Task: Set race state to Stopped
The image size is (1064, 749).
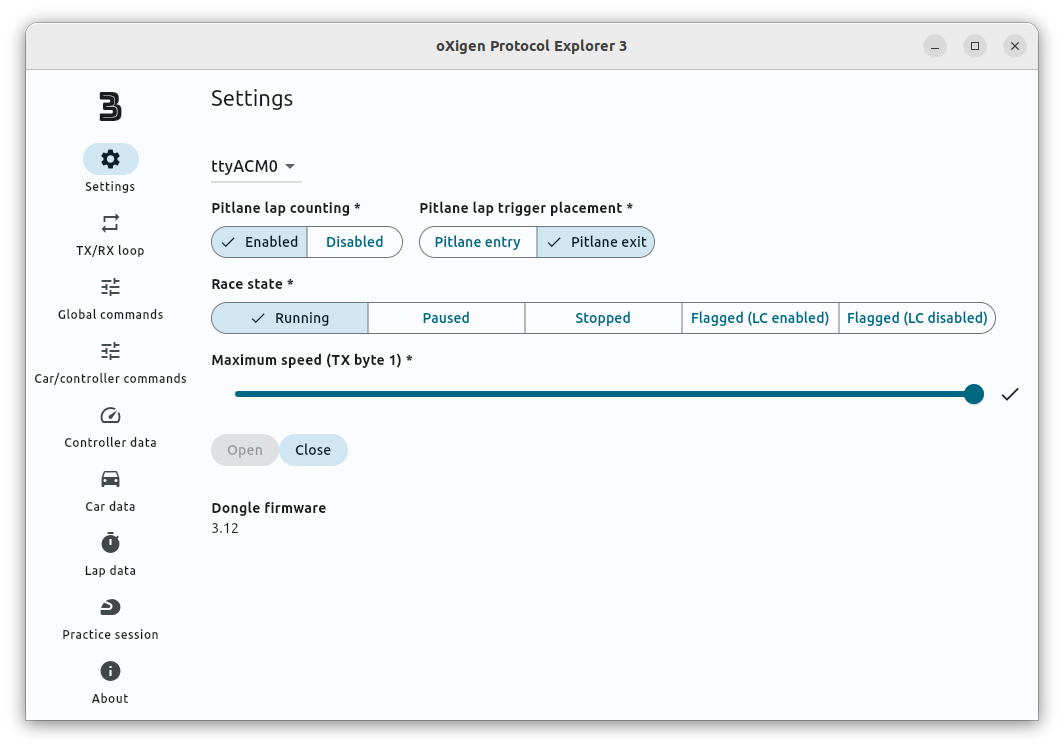Action: pos(603,317)
